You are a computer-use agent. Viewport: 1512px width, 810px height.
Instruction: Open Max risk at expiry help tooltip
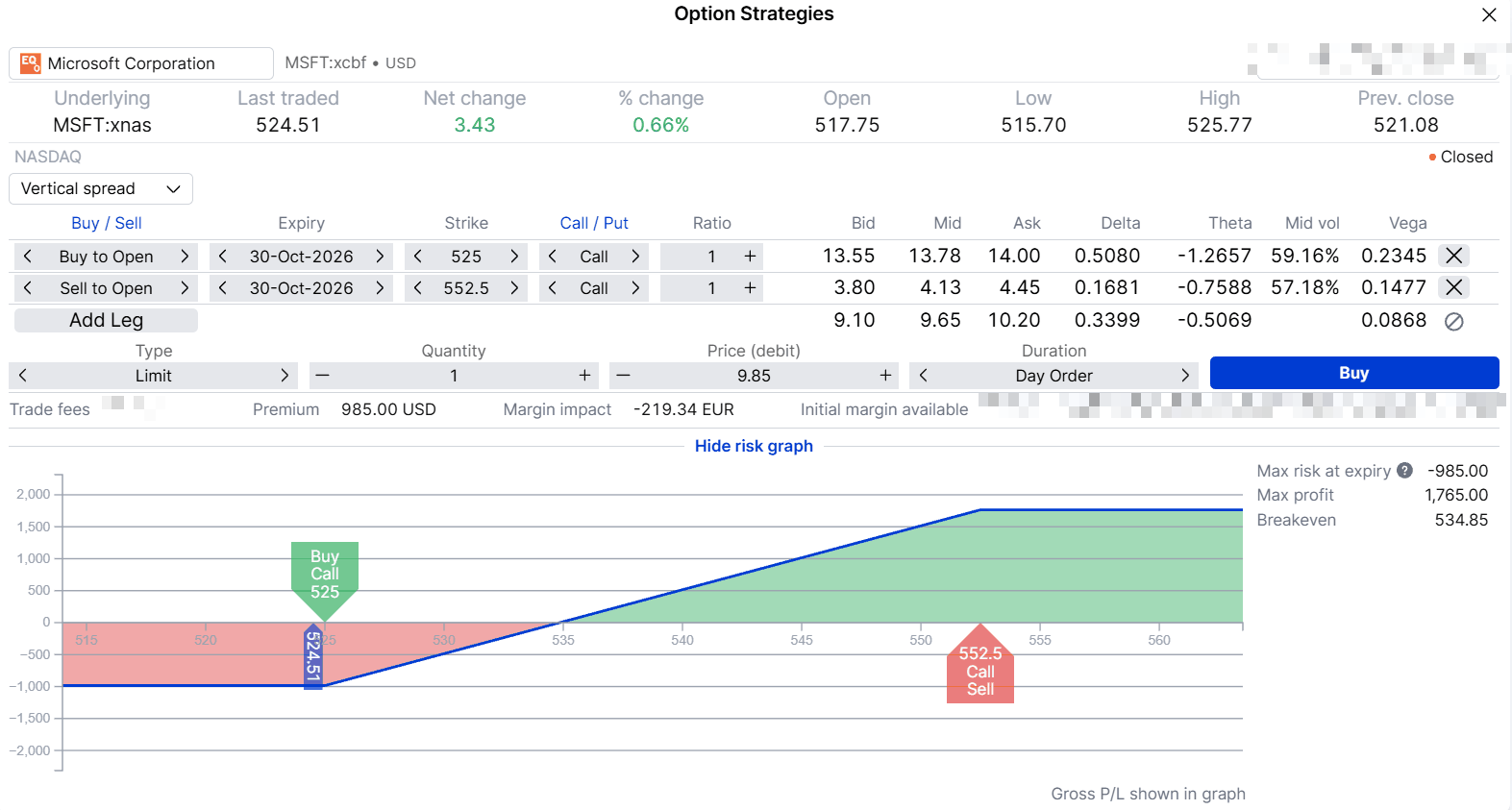click(x=1405, y=471)
